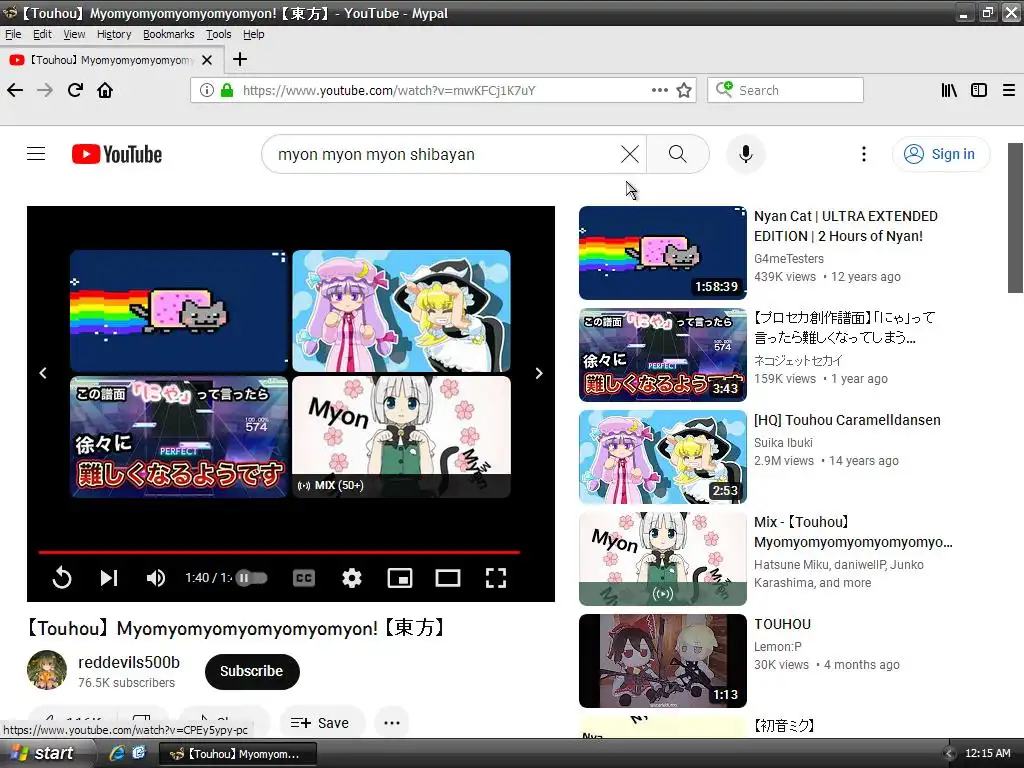
Task: Replay the finished video
Action: [x=62, y=578]
